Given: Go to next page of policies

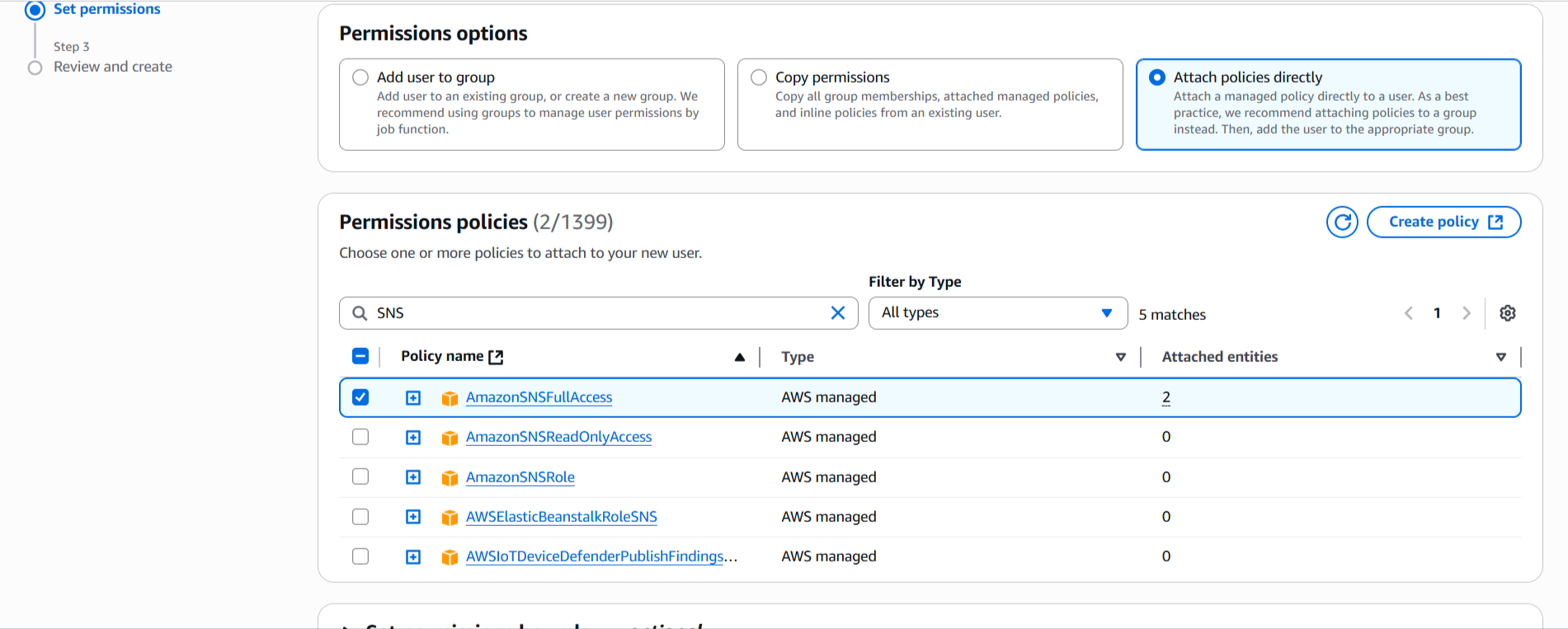Looking at the screenshot, I should (1466, 313).
